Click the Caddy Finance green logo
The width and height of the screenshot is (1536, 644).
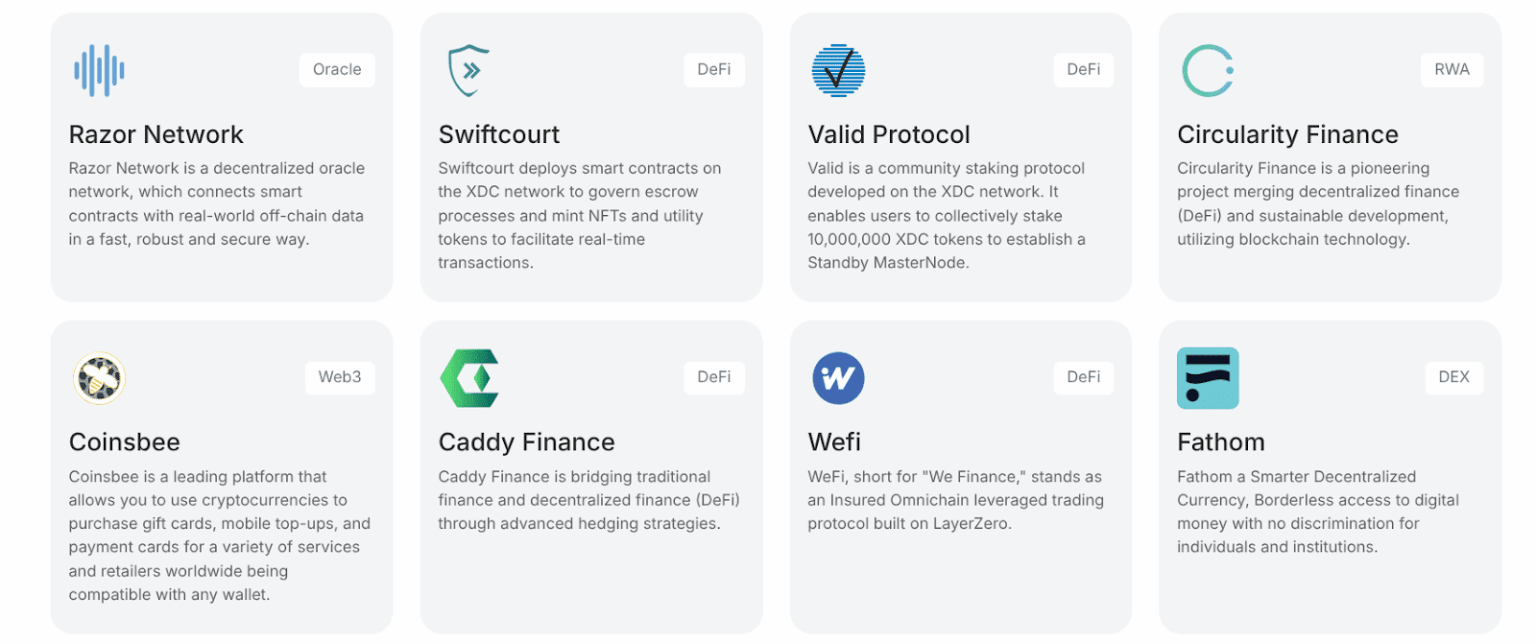click(469, 378)
